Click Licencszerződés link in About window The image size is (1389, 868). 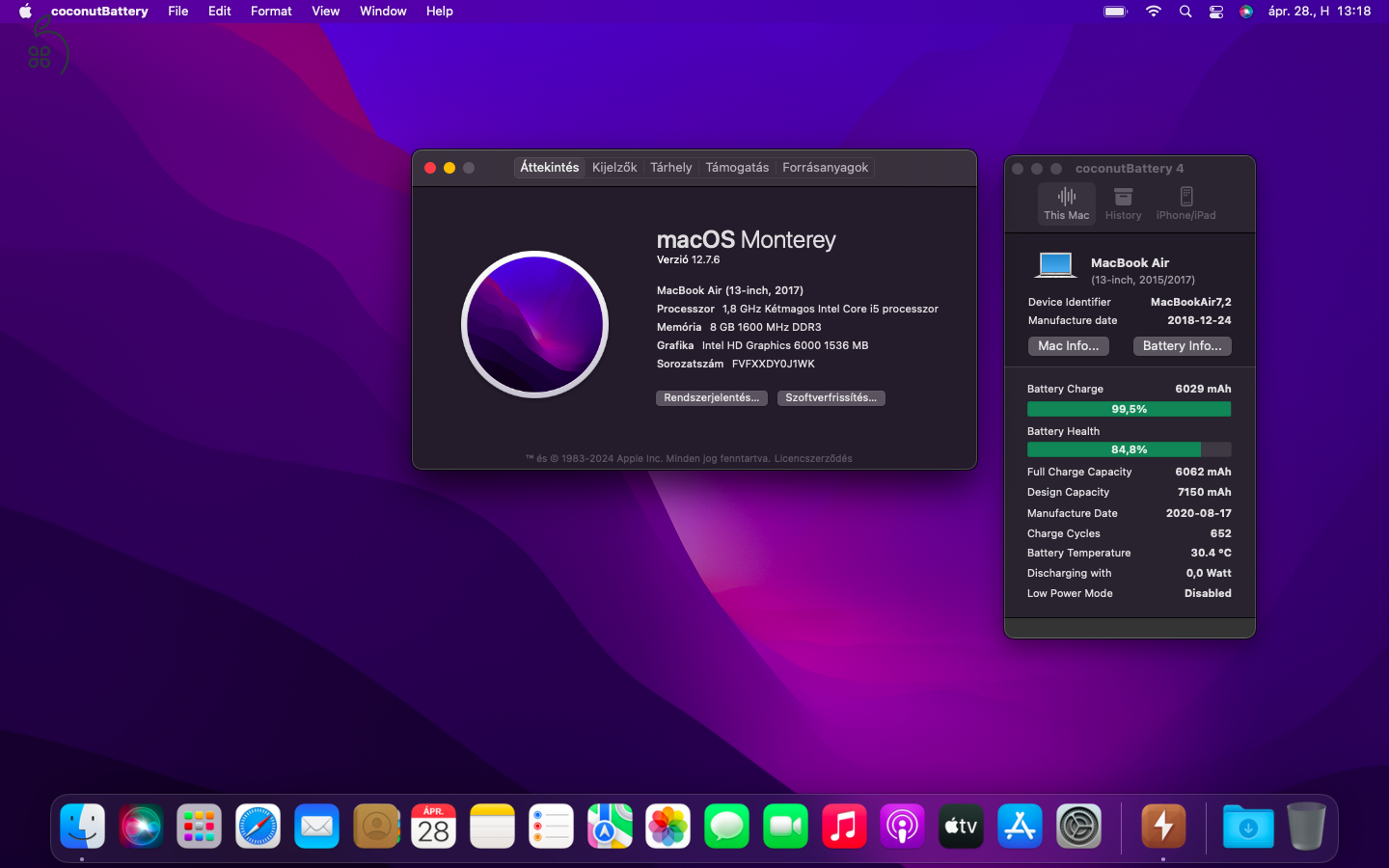(x=813, y=459)
